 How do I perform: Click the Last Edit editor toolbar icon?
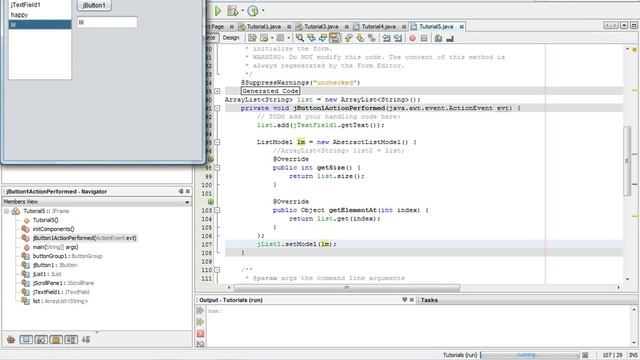coord(252,38)
